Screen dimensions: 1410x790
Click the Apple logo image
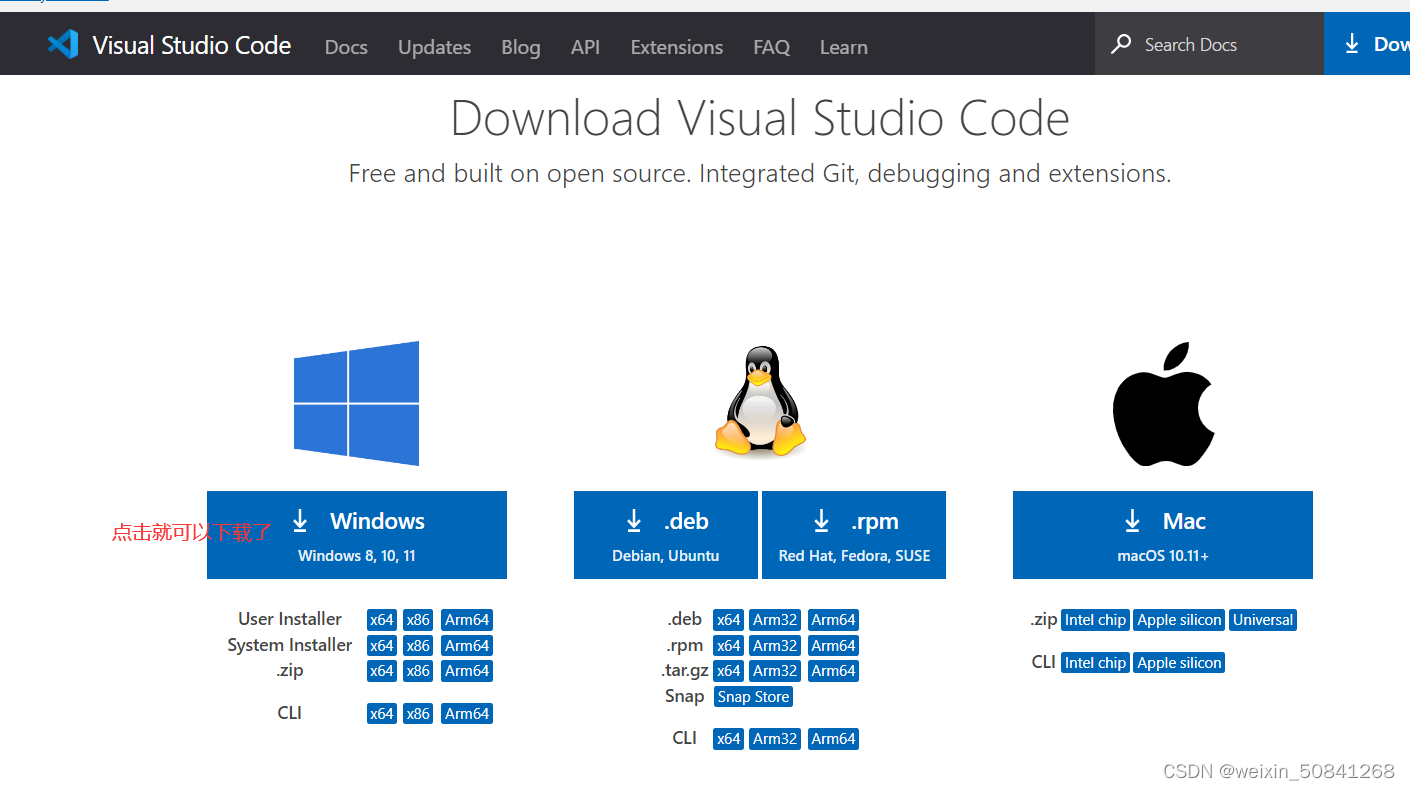[x=1163, y=404]
